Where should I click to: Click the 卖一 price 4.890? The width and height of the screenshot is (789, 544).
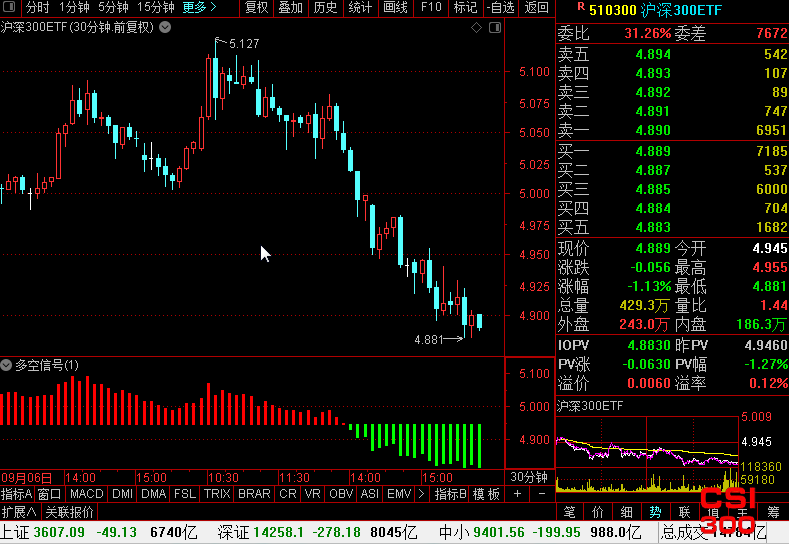(653, 130)
